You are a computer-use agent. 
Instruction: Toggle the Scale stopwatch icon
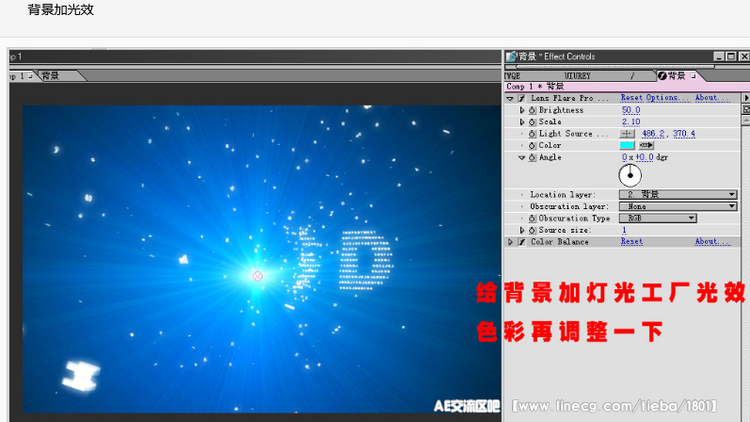click(x=532, y=122)
